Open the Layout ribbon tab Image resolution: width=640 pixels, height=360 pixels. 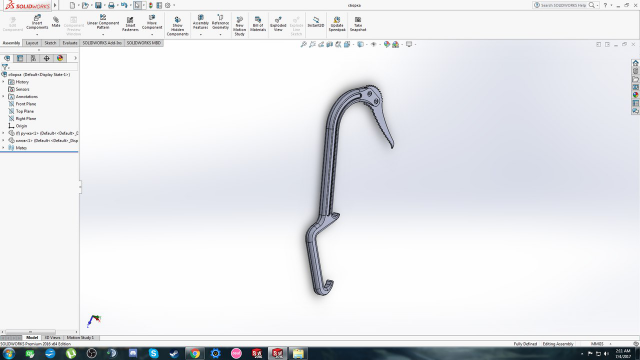(x=32, y=43)
